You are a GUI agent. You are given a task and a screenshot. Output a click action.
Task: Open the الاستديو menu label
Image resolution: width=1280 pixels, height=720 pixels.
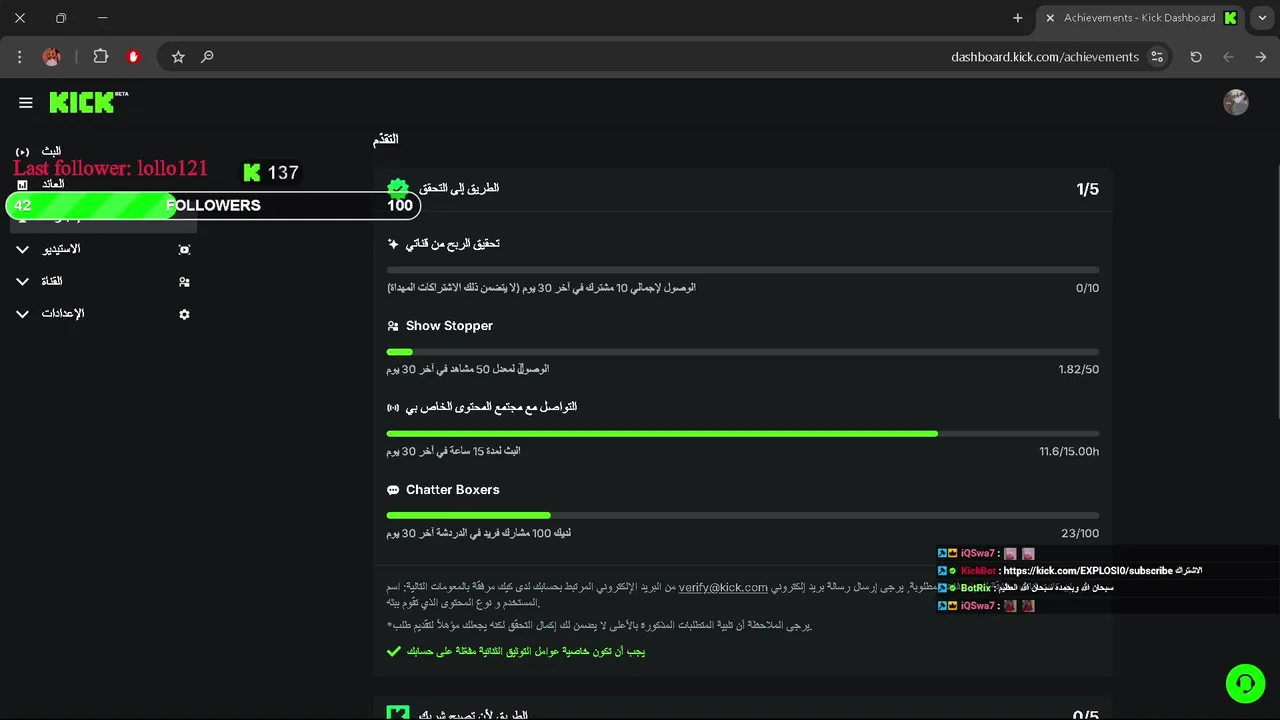pos(61,249)
